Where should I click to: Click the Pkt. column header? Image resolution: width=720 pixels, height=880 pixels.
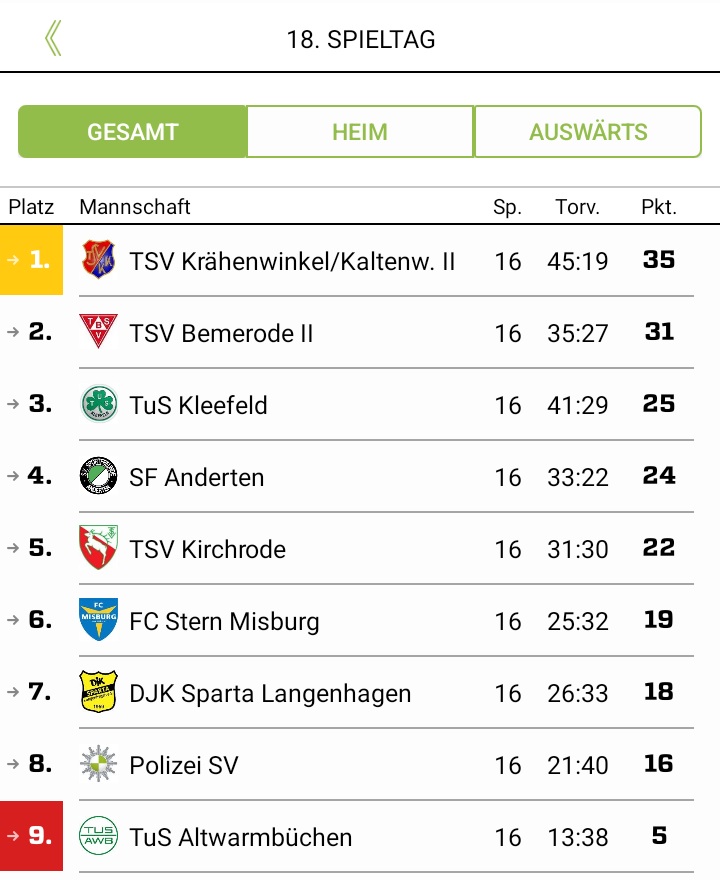659,207
